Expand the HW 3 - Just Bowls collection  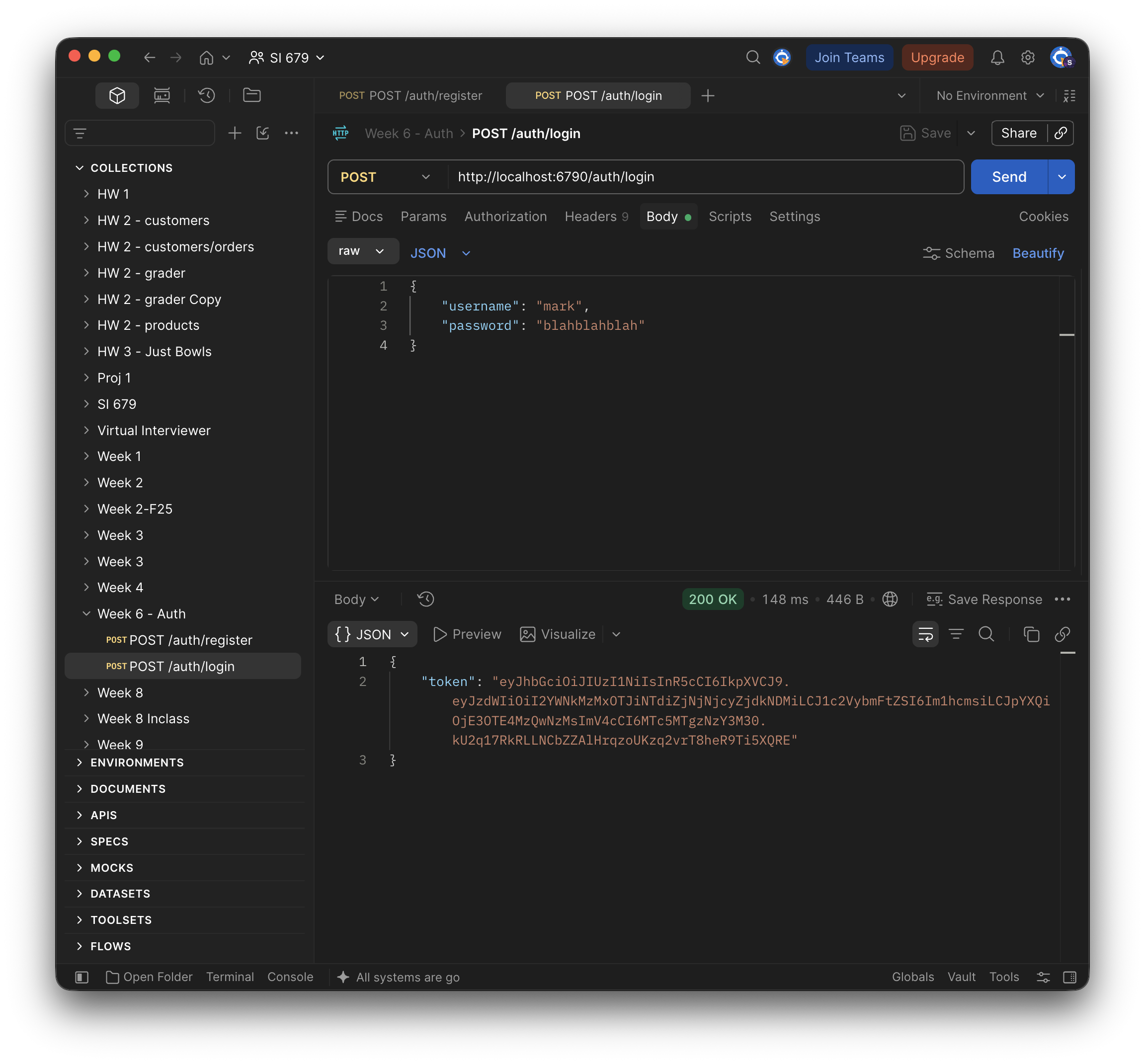[86, 351]
